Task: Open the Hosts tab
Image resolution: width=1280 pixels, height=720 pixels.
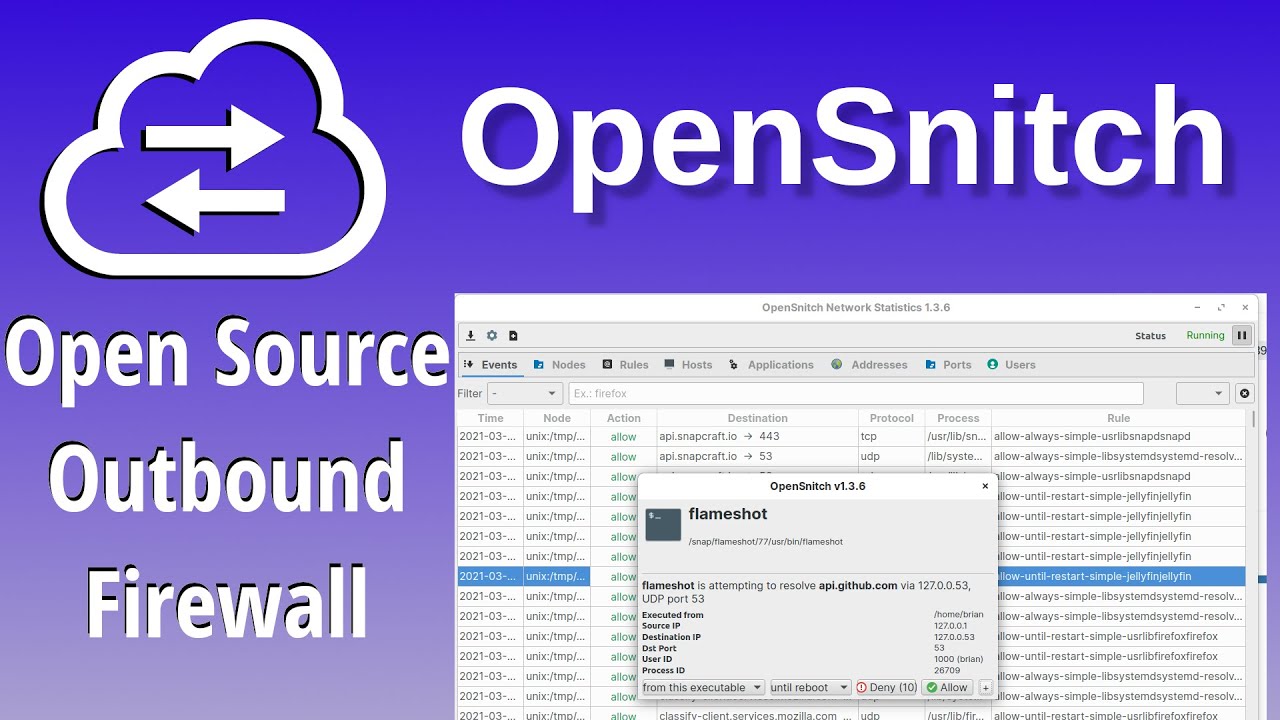Action: [x=688, y=365]
